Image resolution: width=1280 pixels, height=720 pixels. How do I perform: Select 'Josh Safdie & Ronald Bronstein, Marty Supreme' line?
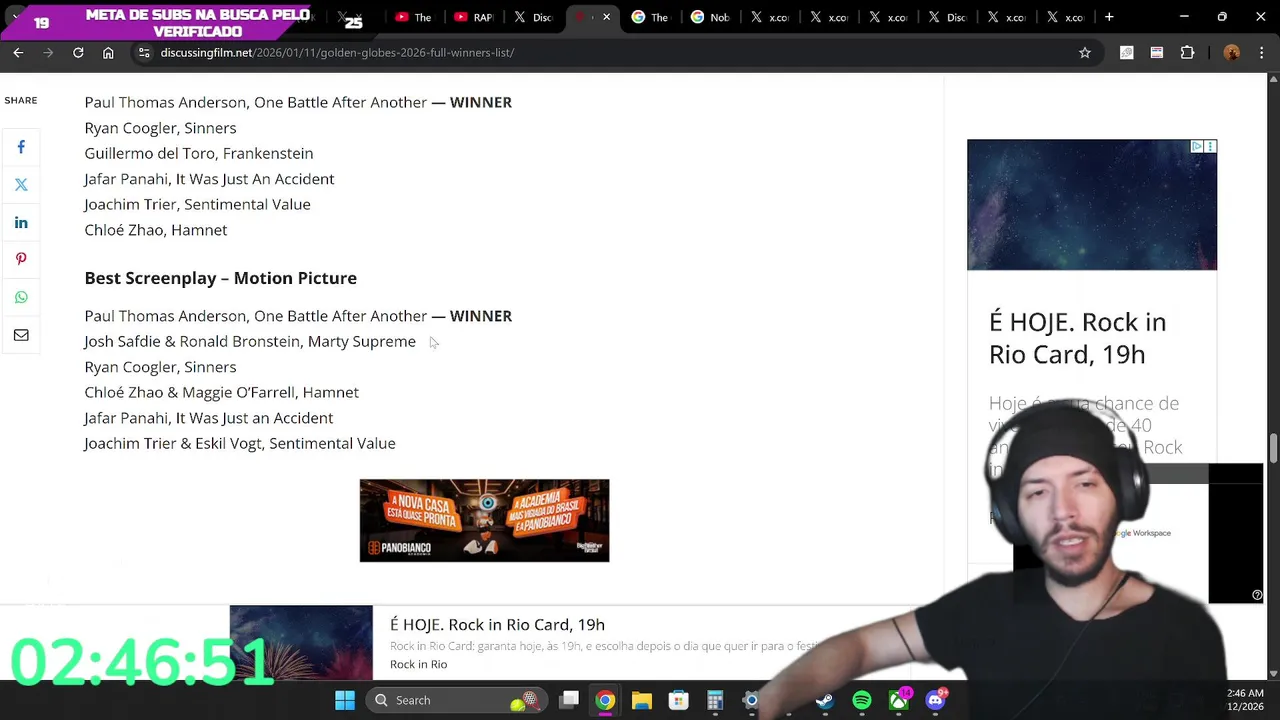(x=250, y=341)
